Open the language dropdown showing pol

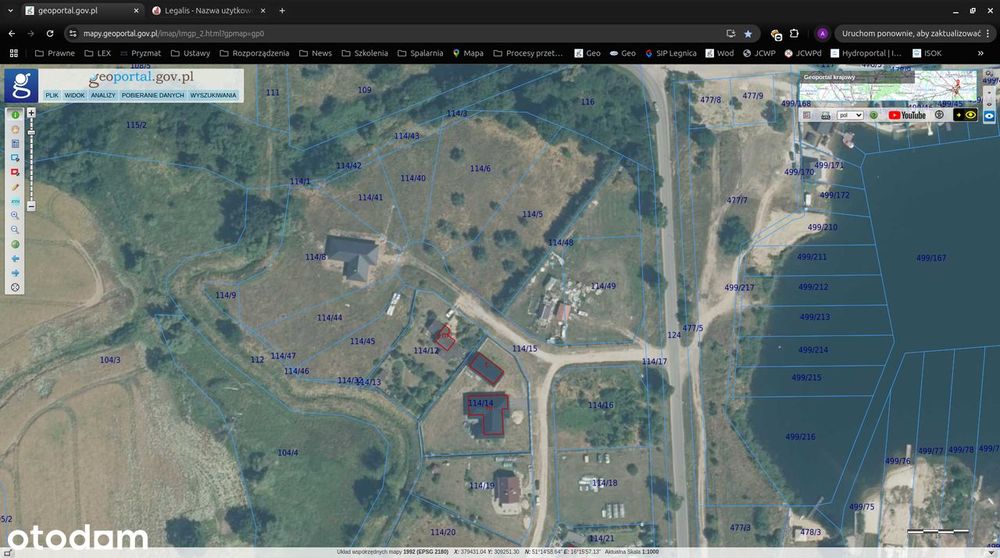coord(850,115)
